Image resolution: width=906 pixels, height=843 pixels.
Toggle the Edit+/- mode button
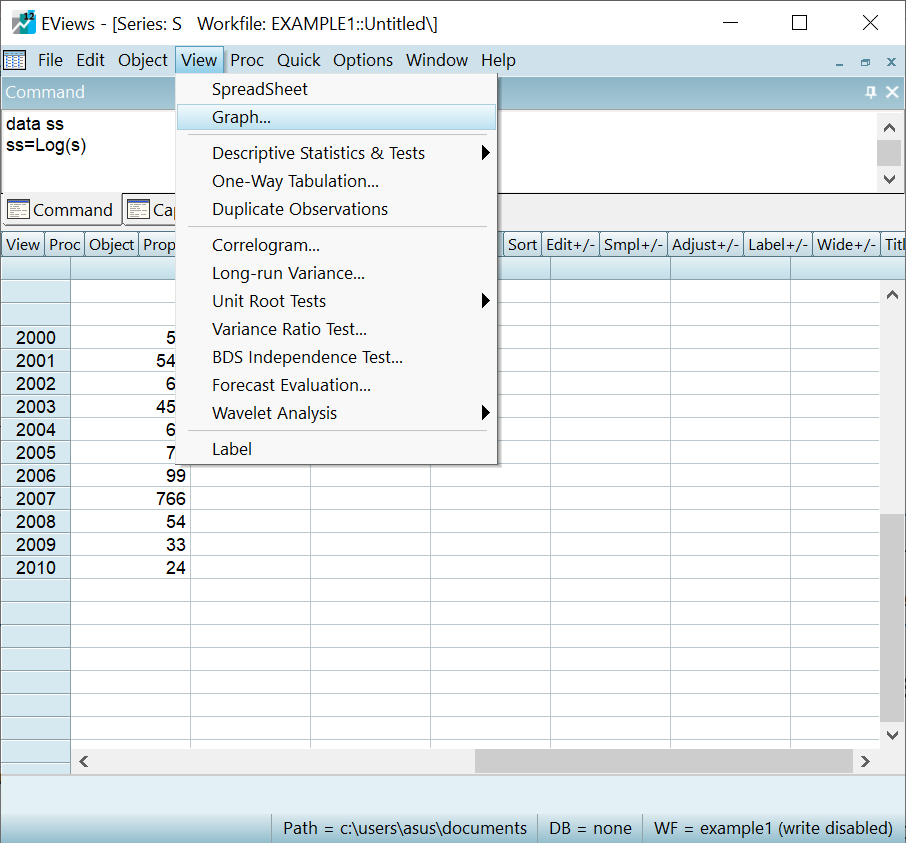[x=571, y=245]
